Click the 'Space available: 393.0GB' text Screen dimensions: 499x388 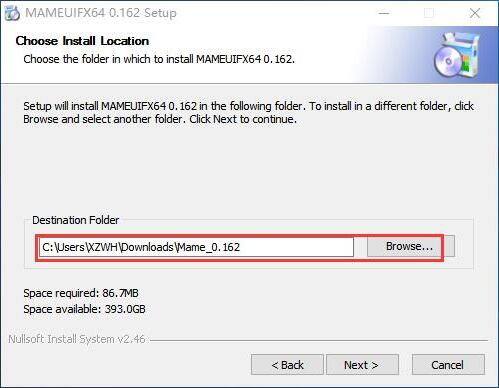pyautogui.click(x=84, y=309)
